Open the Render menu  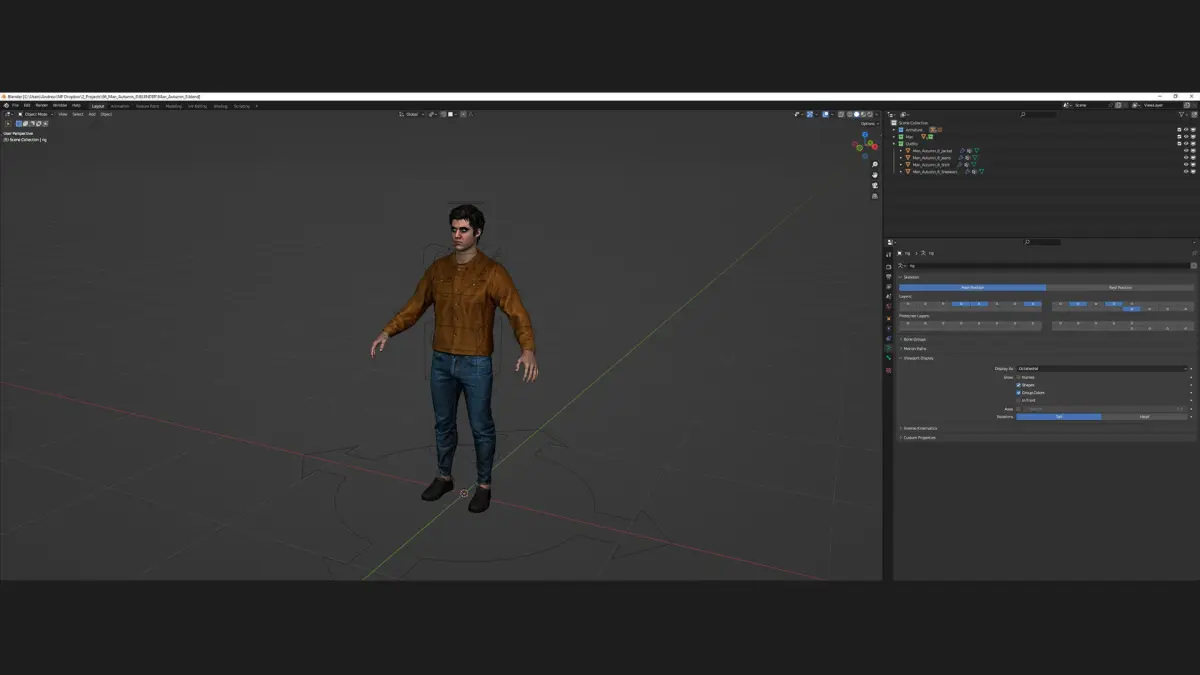pos(41,105)
